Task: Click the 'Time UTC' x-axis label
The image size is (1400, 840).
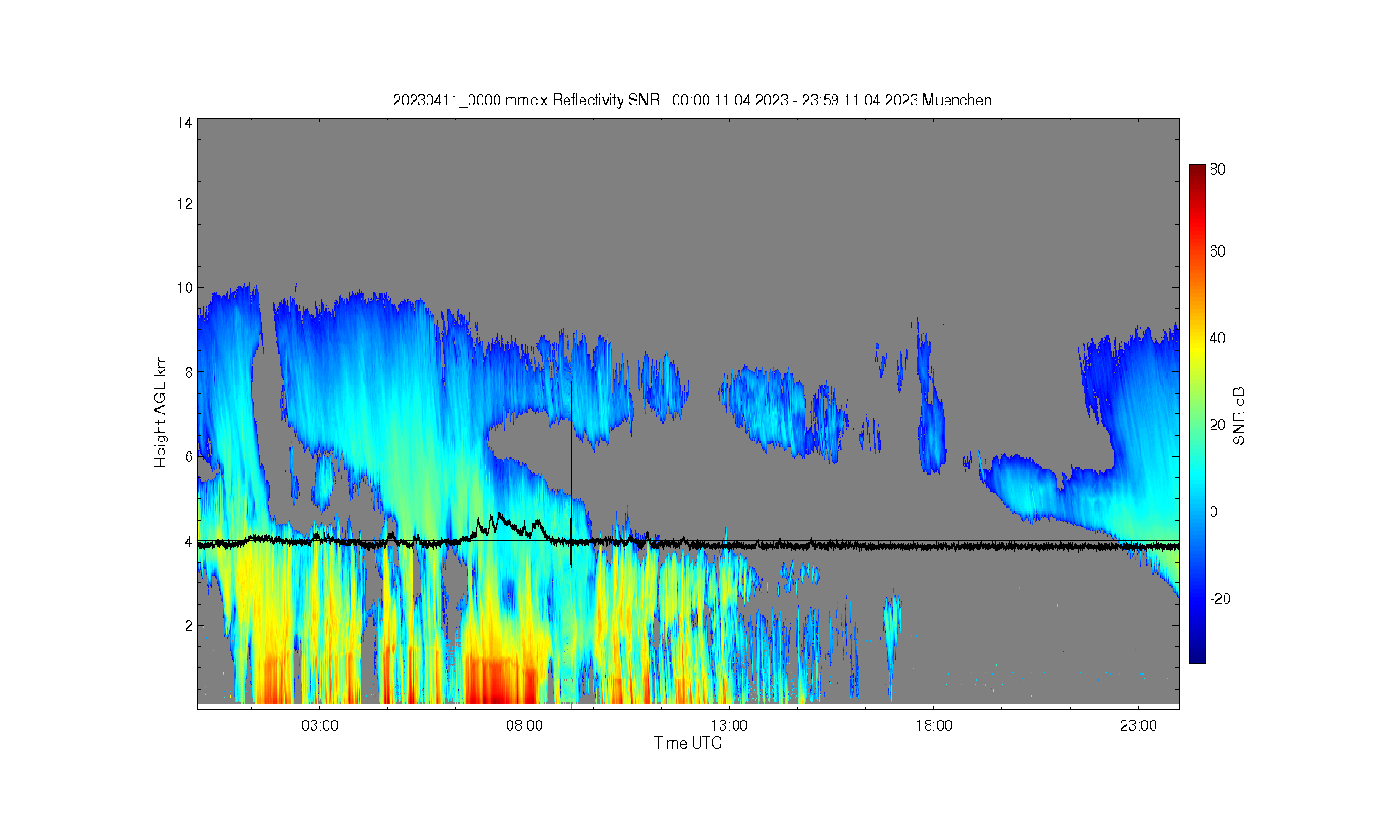Action: pos(688,744)
